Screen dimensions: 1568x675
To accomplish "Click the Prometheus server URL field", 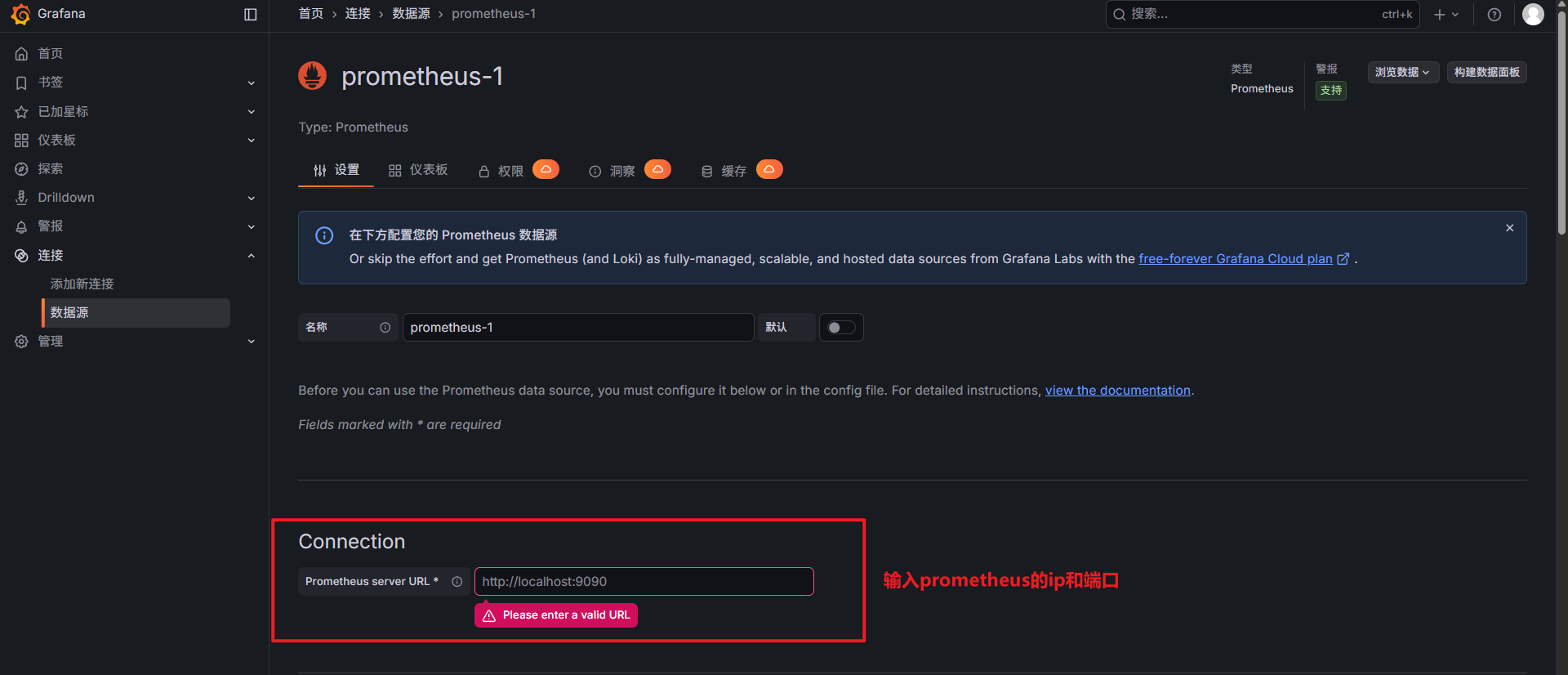I will [x=644, y=582].
